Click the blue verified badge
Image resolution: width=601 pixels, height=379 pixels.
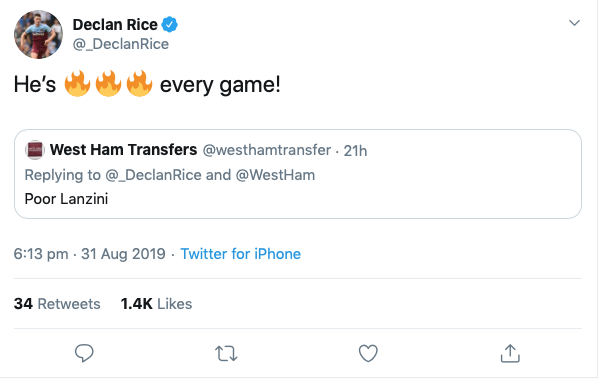[x=169, y=25]
